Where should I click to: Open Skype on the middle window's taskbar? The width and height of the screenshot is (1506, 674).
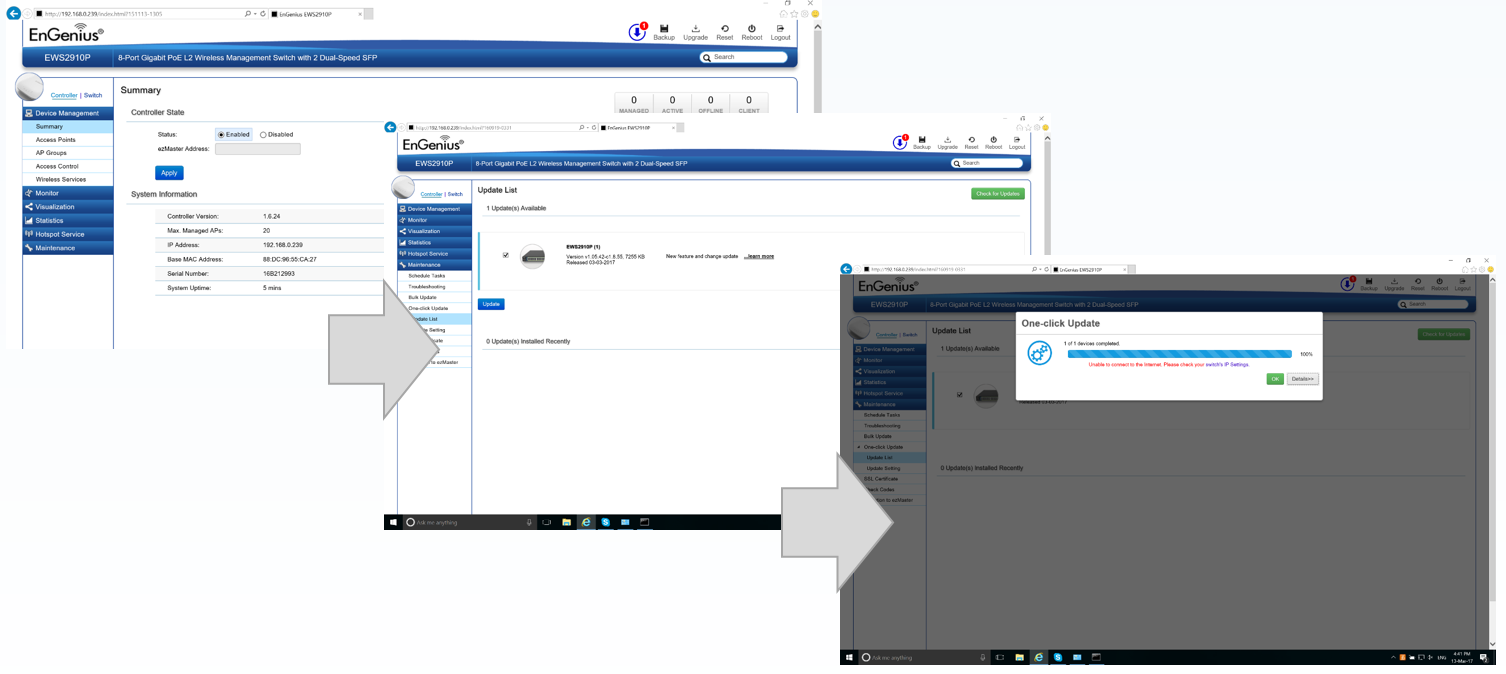606,522
